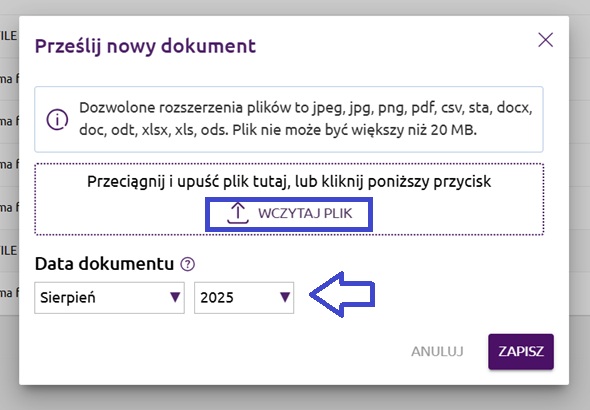Click the dimmed backdrop beneath the dialog
Screen dimensions: 590x410
295,398
